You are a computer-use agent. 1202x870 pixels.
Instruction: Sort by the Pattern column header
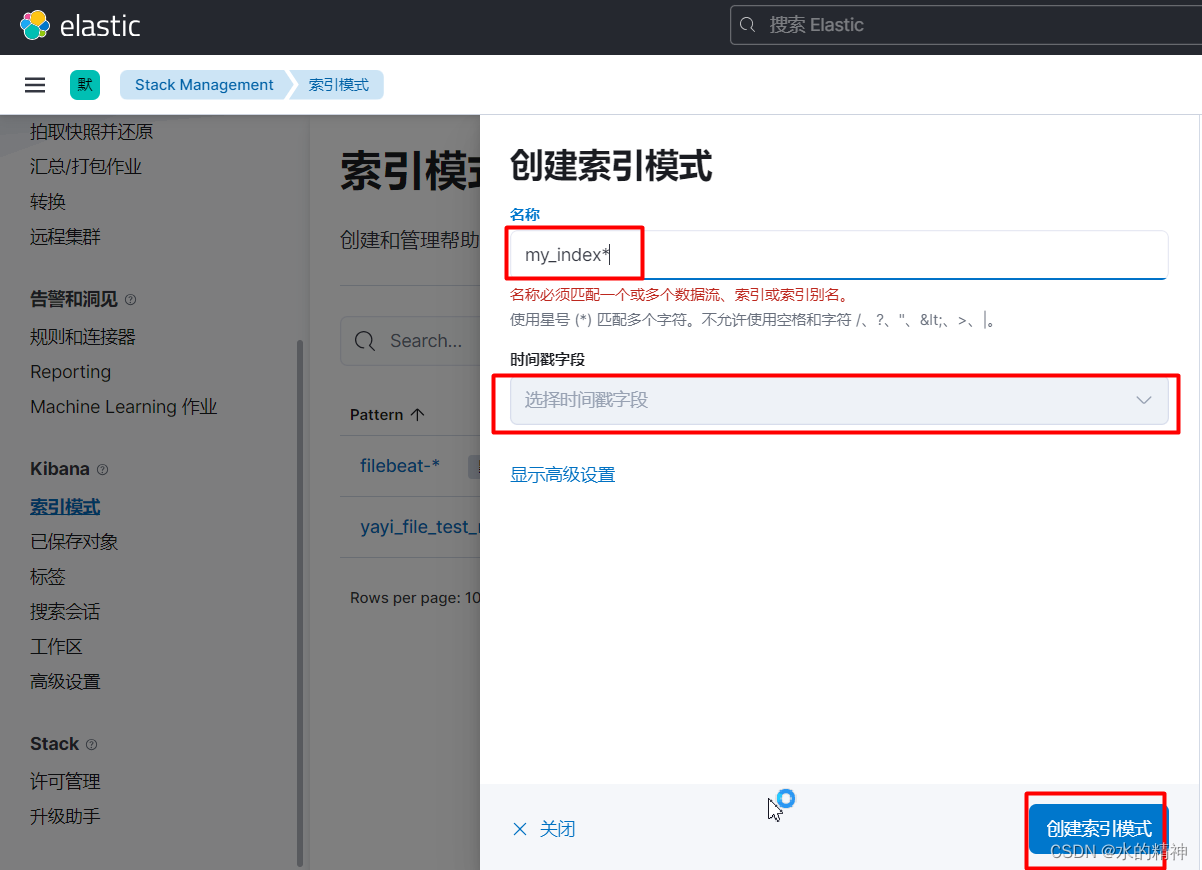click(387, 414)
